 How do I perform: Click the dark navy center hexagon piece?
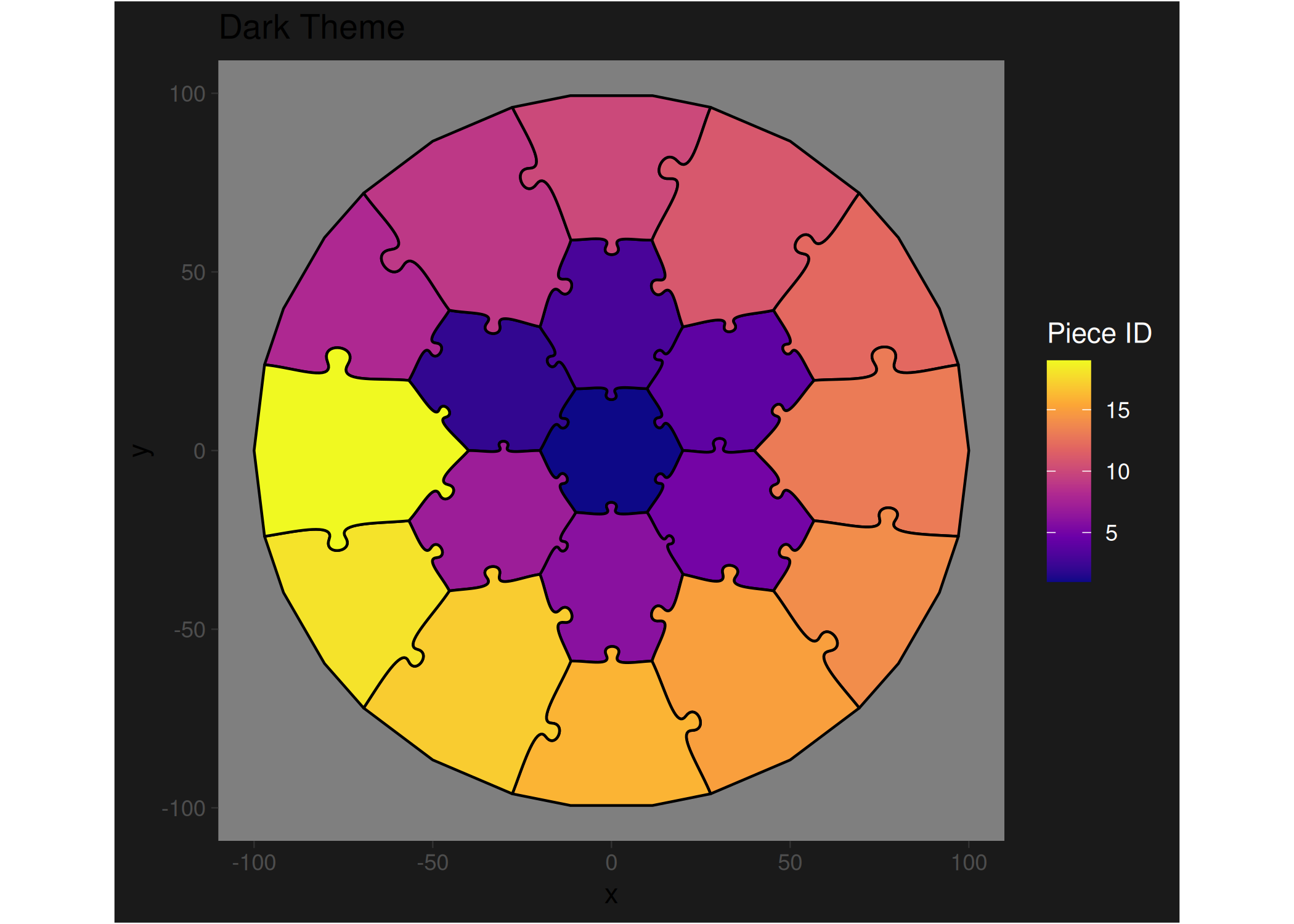tap(611, 451)
